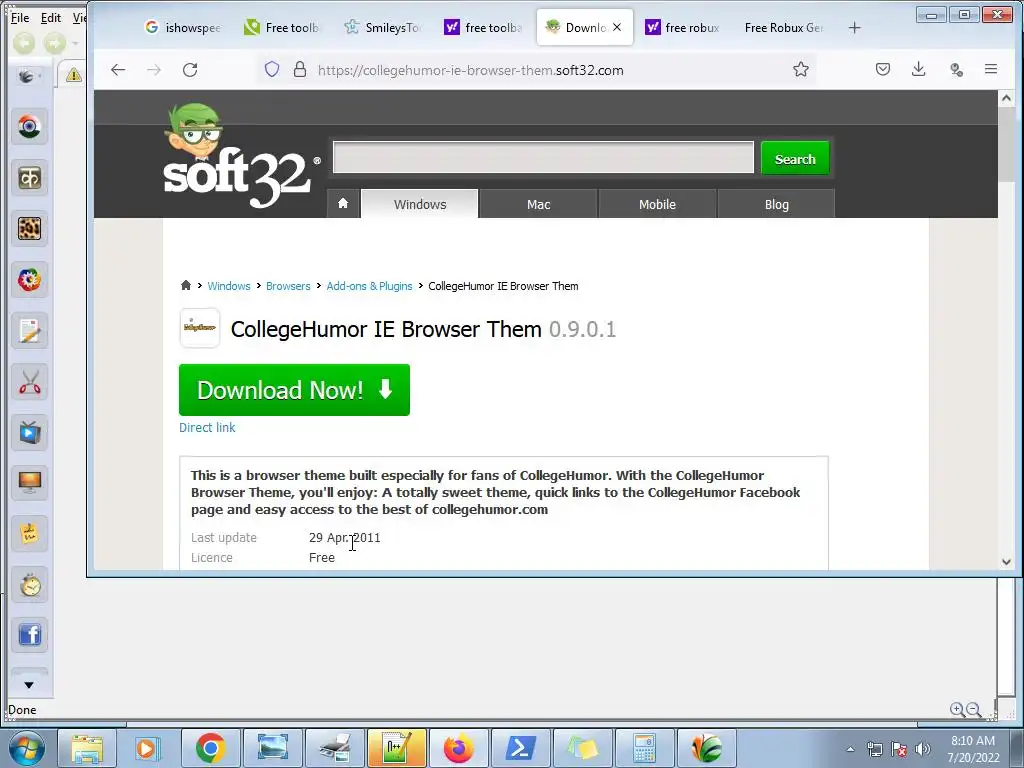The height and width of the screenshot is (768, 1024).
Task: Click the green Search button
Action: [x=795, y=159]
